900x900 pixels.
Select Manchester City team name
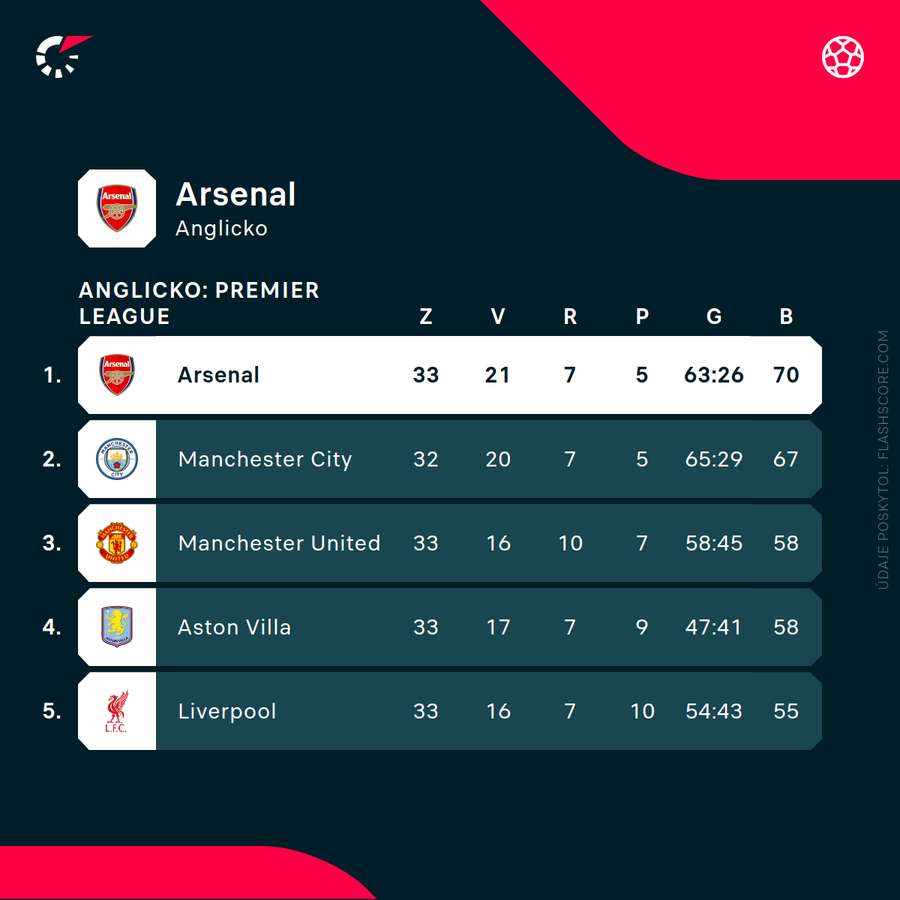pyautogui.click(x=265, y=459)
